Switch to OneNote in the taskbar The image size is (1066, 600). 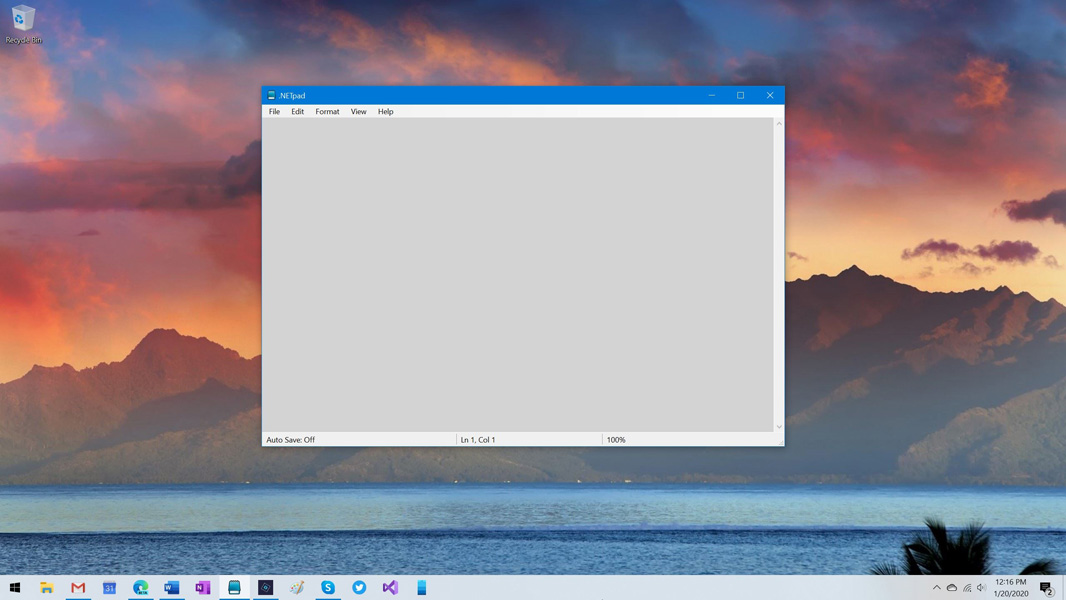[x=203, y=588]
